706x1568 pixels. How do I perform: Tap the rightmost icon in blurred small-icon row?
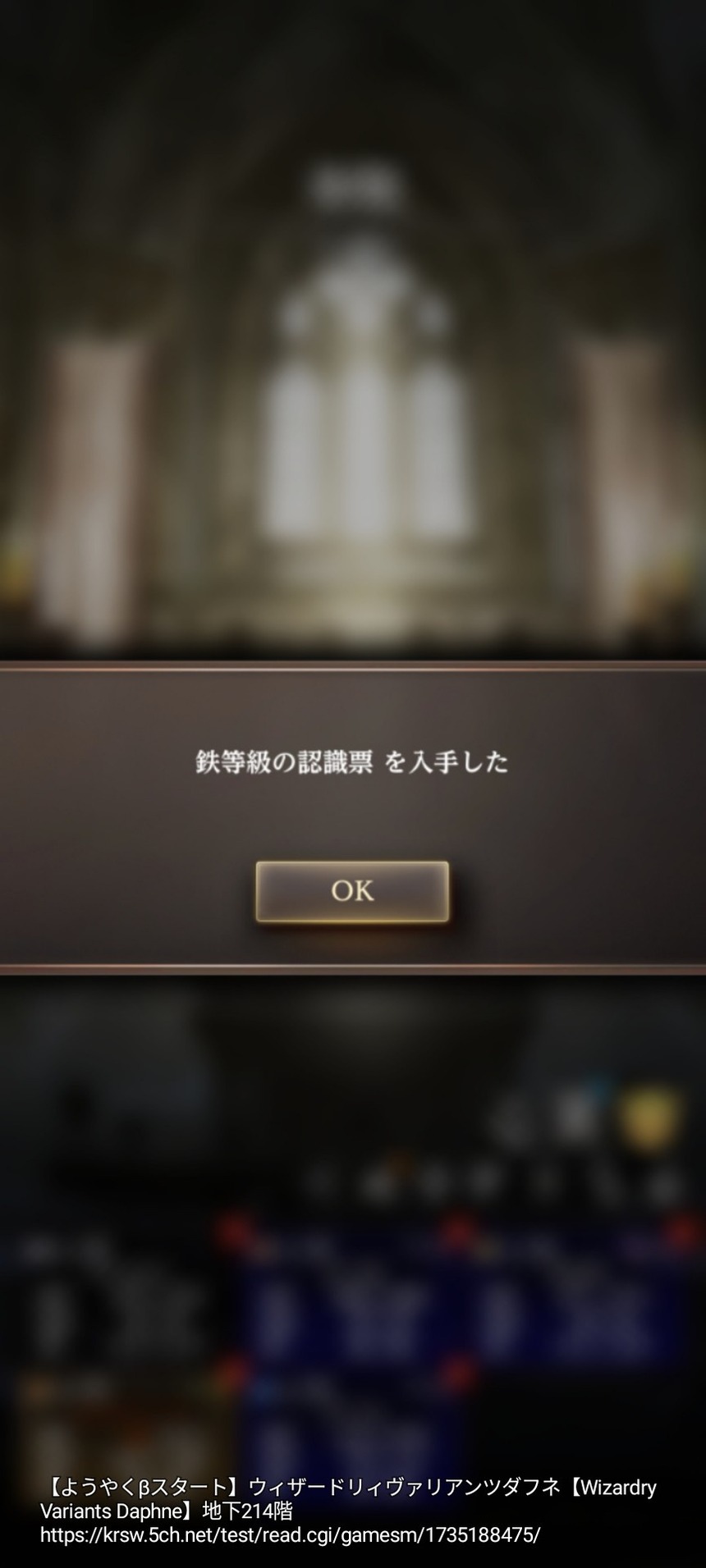[662, 1185]
